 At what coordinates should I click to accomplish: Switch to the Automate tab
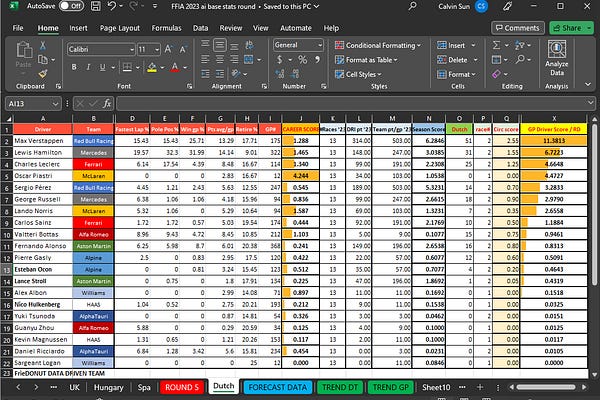click(x=296, y=28)
